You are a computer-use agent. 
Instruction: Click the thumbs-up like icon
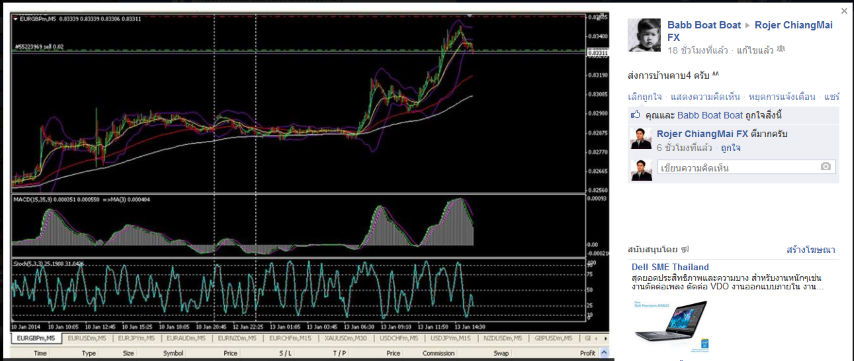click(636, 115)
